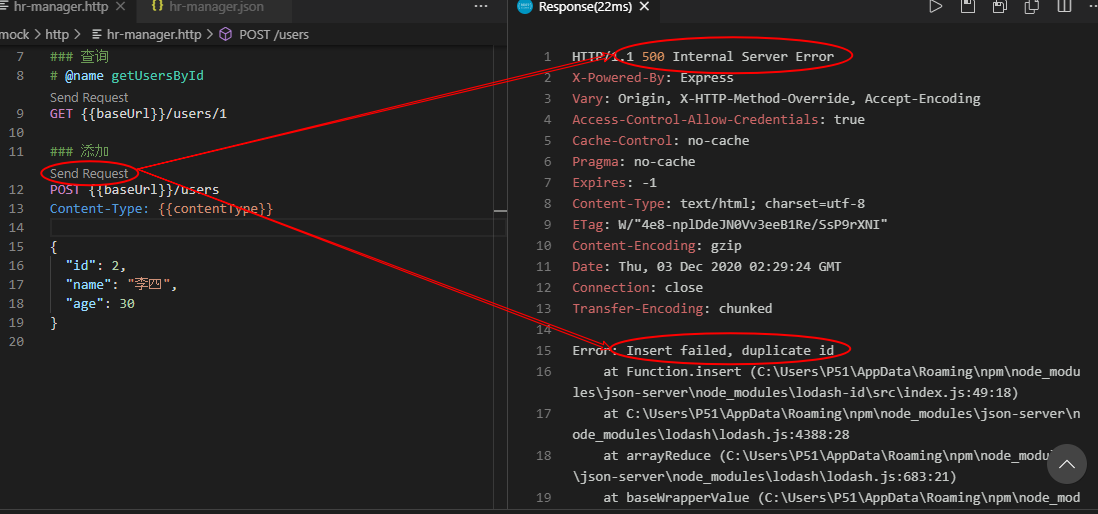This screenshot has height=514, width=1098.
Task: Switch to the hr-manager.json tab
Action: click(214, 7)
